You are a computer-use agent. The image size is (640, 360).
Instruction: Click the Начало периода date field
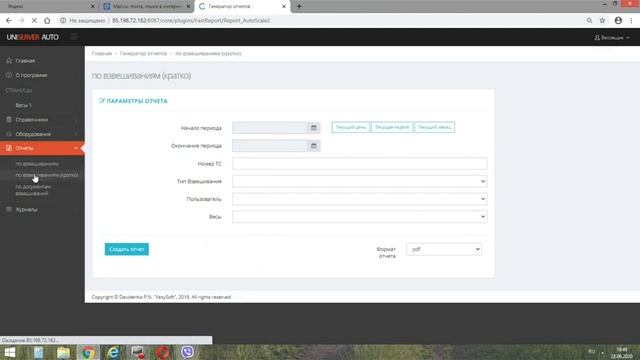(x=269, y=128)
